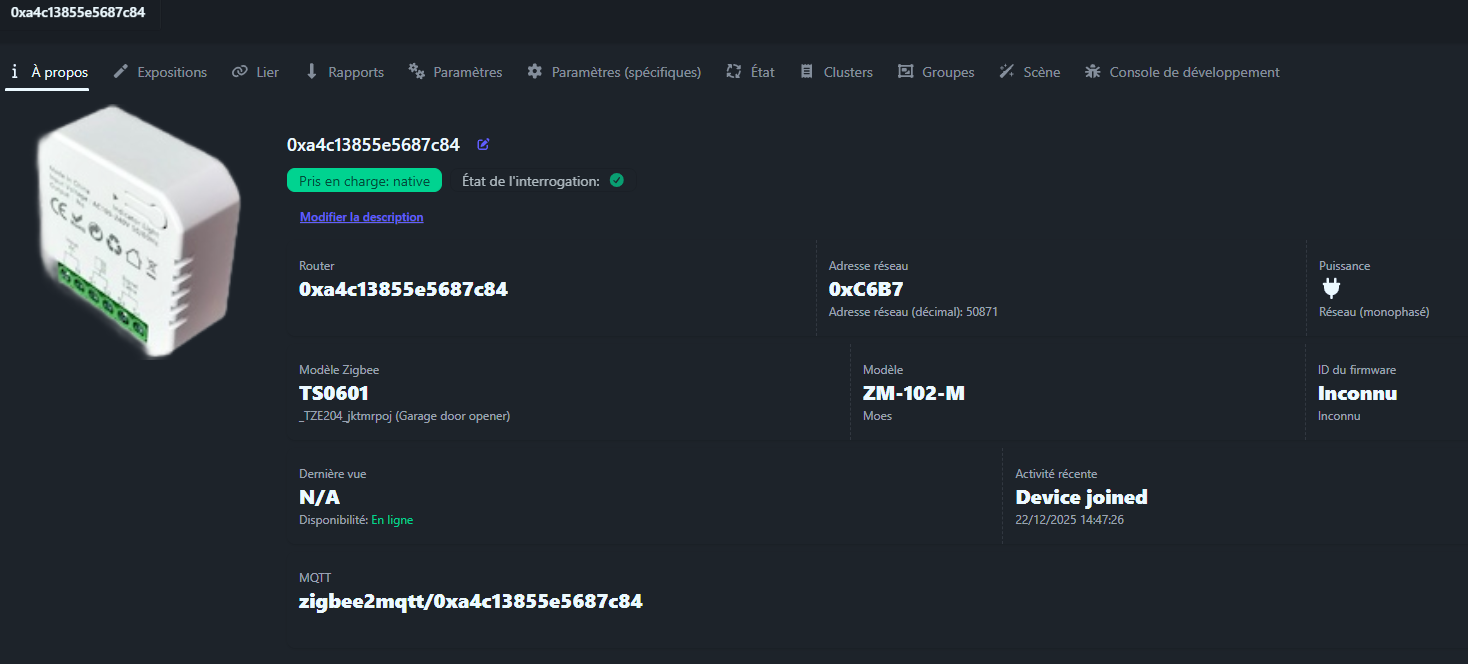Open the Groupes tab
The image size is (1468, 664).
[x=947, y=72]
